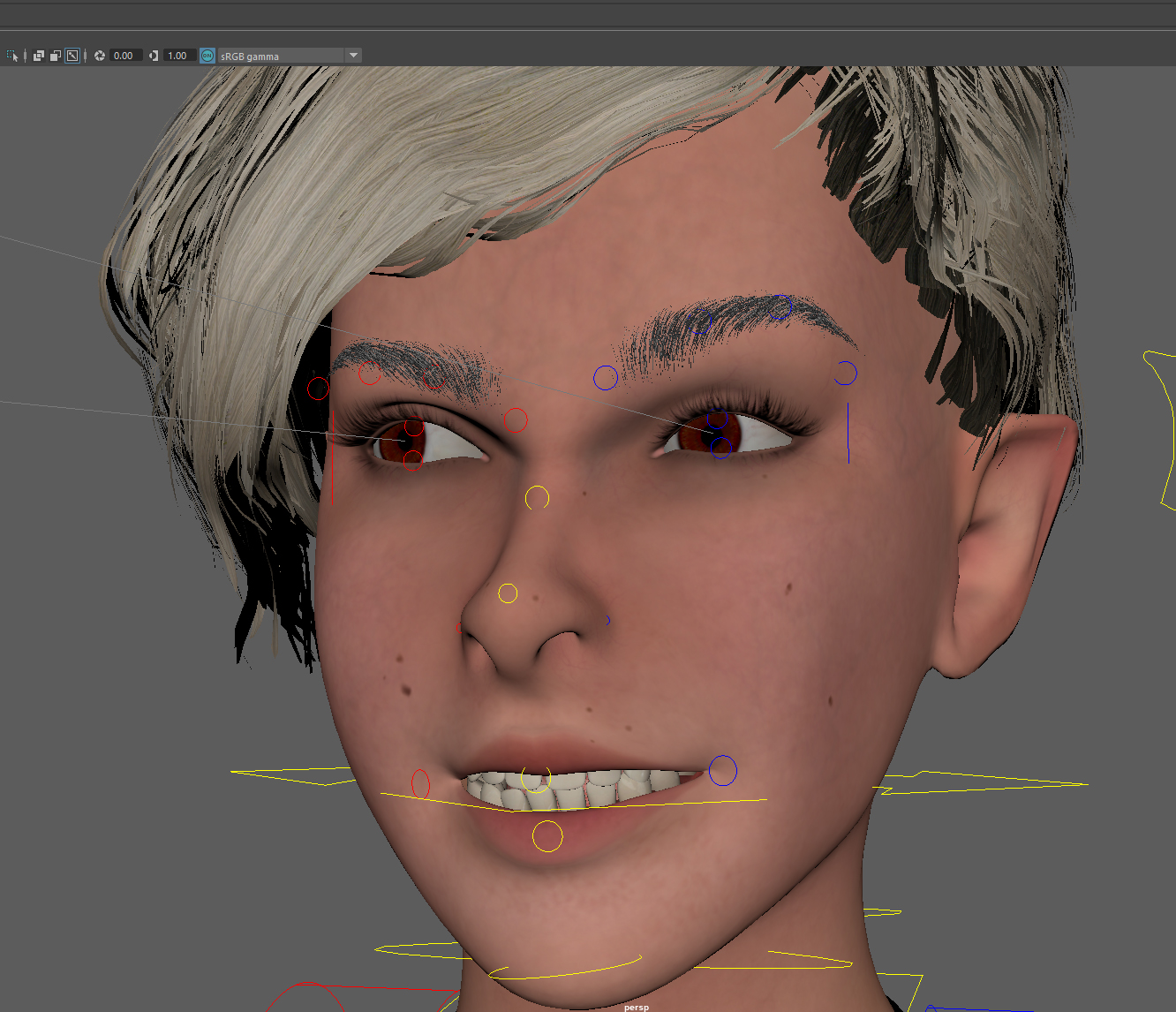Select the blue inner eyebrow control circle
1176x1012 pixels.
(605, 378)
